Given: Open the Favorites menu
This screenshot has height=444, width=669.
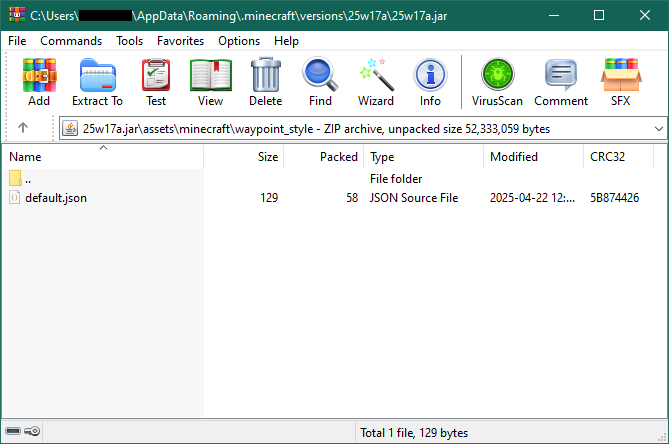Looking at the screenshot, I should click(x=180, y=41).
